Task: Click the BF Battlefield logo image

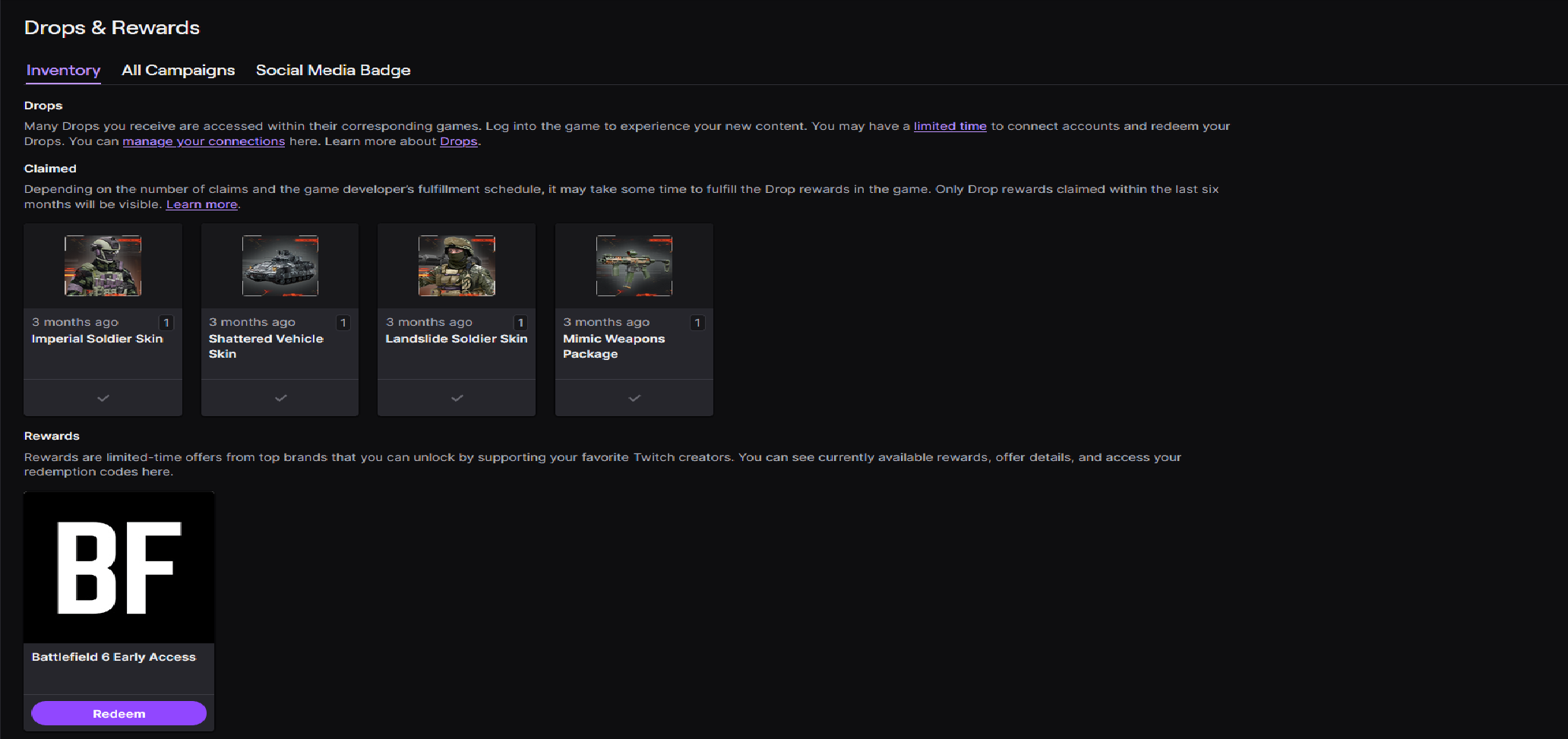Action: click(119, 567)
